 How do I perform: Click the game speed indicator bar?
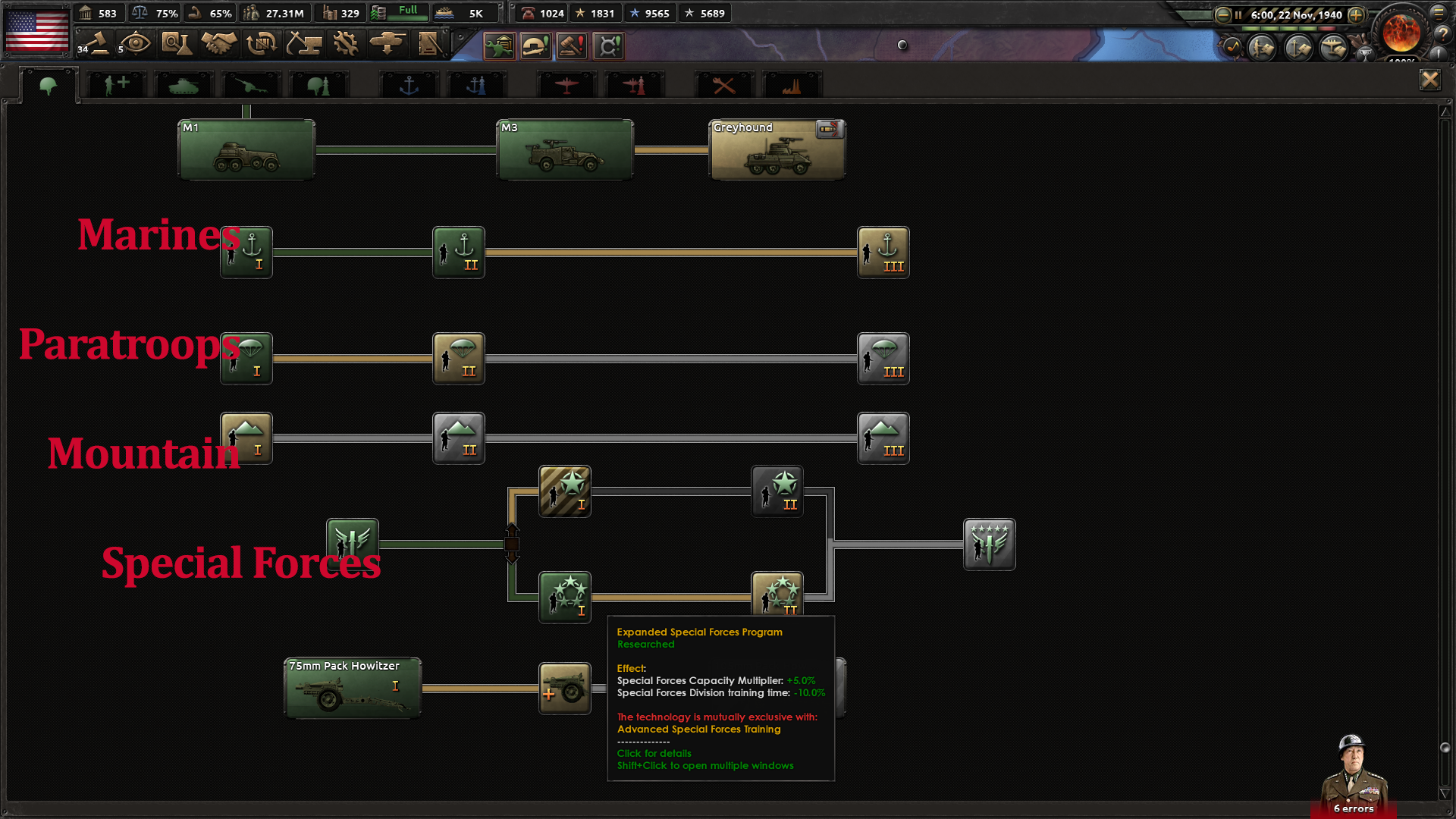[x=1289, y=28]
